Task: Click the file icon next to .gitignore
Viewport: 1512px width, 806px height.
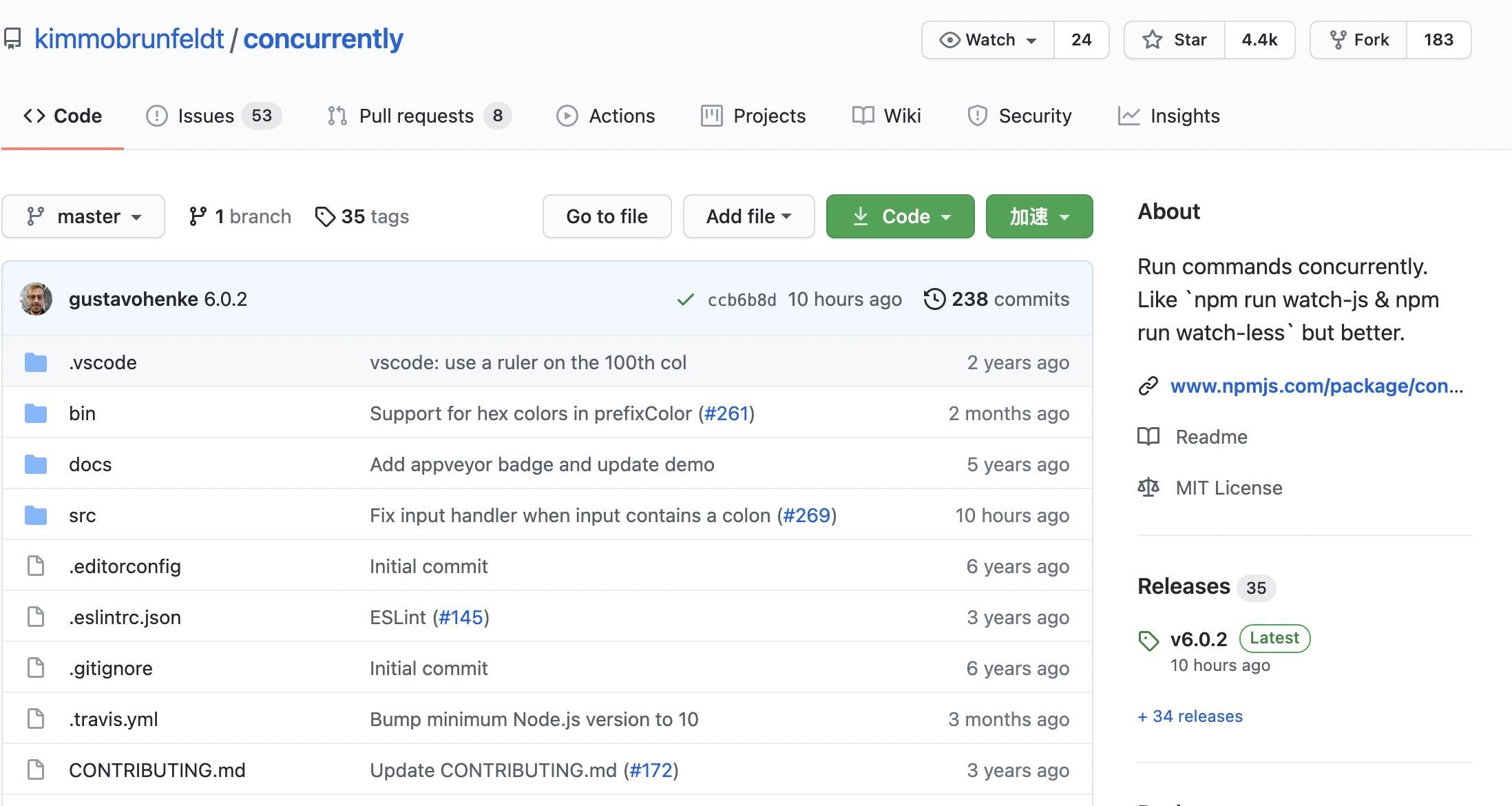Action: (x=35, y=668)
